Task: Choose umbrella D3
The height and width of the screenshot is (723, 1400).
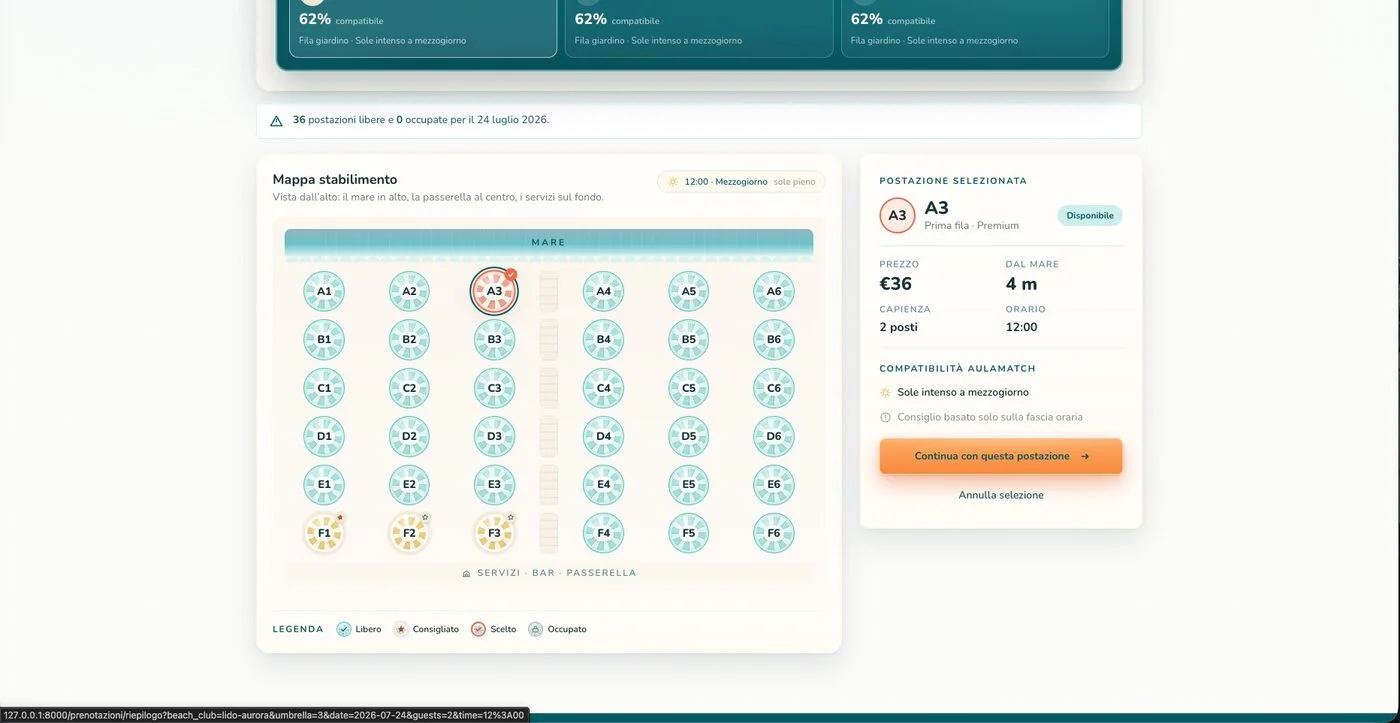Action: (x=494, y=437)
